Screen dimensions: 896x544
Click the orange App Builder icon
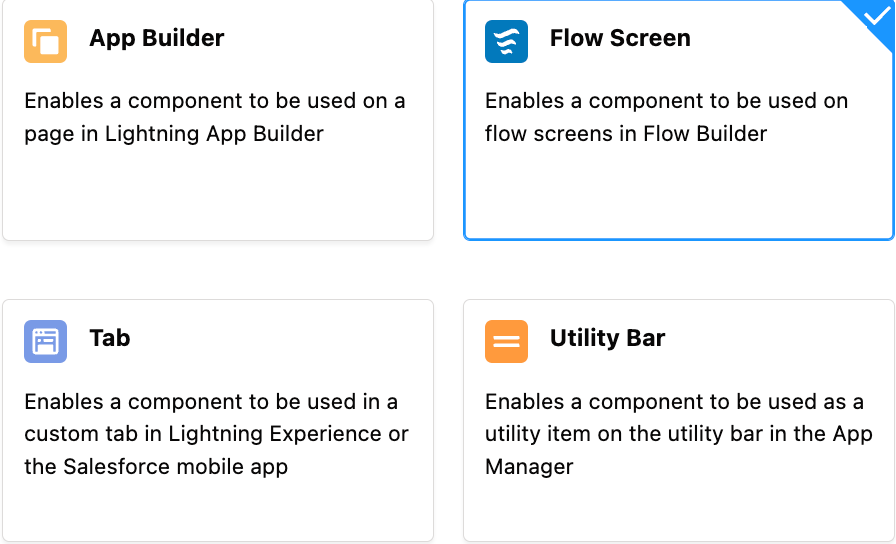45,41
